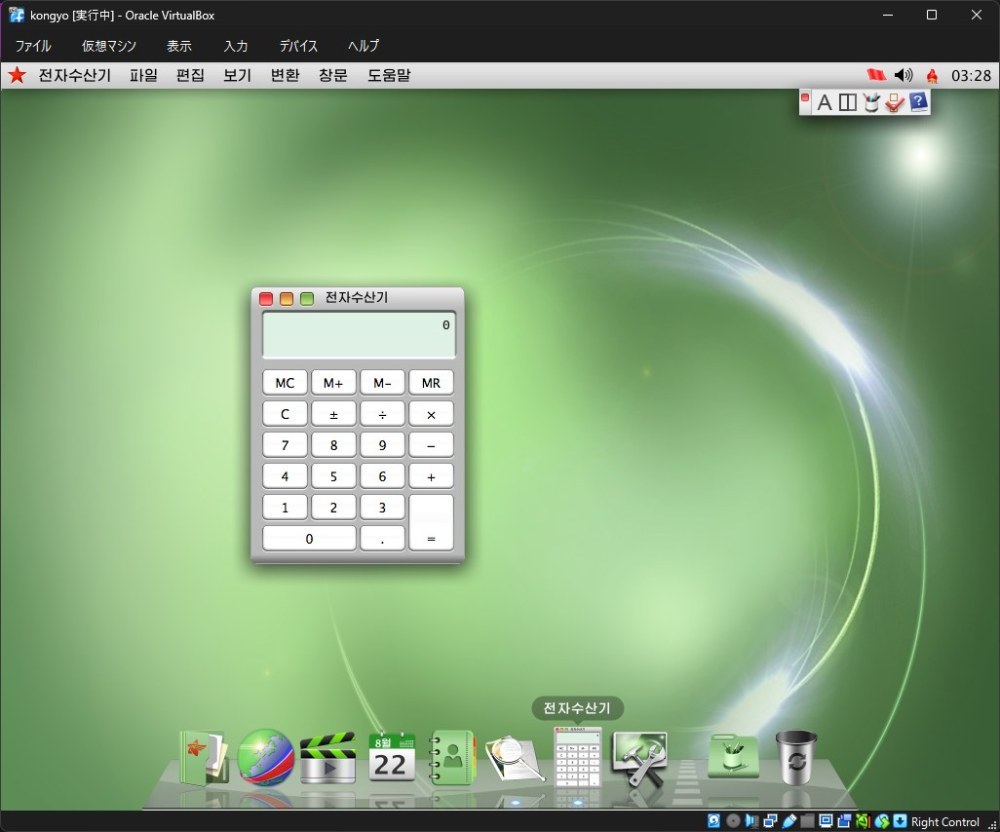Click the 9 digit button
This screenshot has height=832, width=1000.
coord(382,445)
